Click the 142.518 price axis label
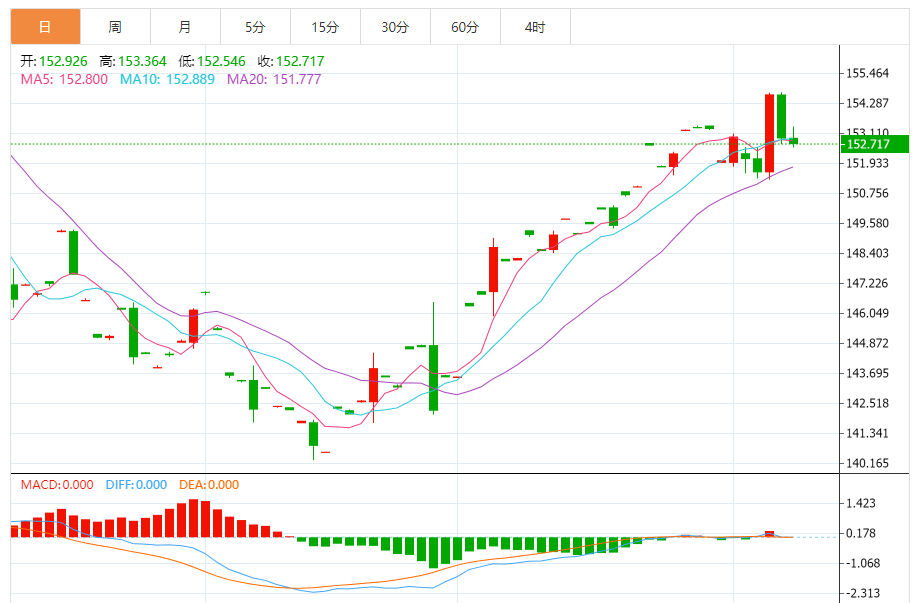 click(867, 403)
